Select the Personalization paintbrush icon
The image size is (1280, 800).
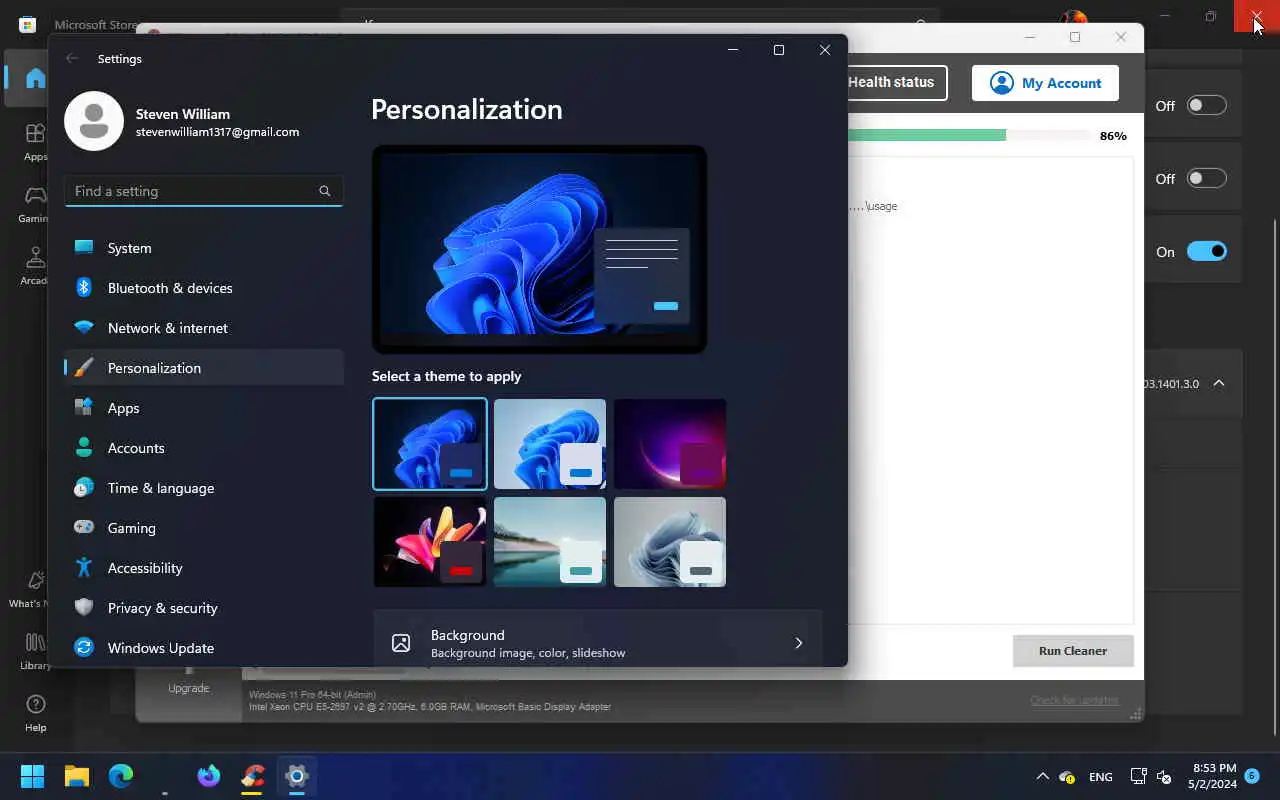pos(84,368)
